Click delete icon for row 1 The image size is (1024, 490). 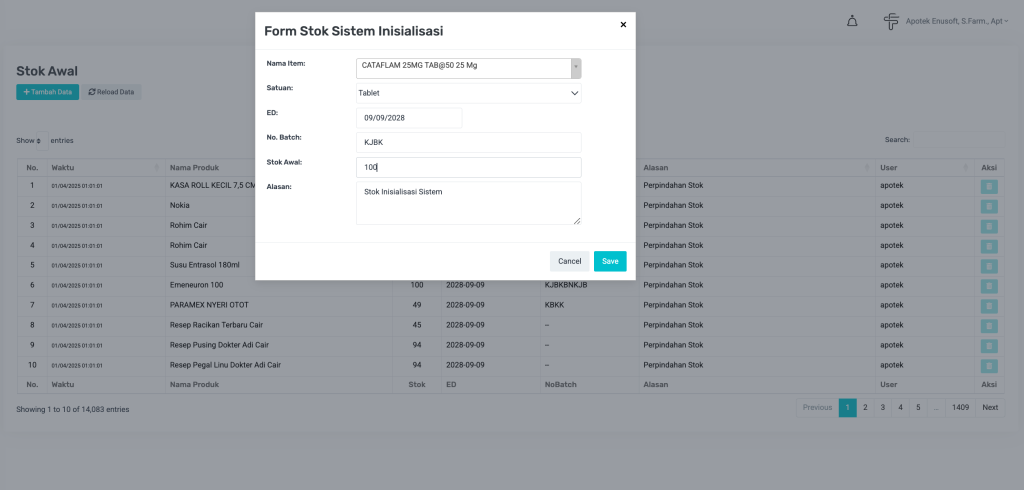tap(989, 186)
